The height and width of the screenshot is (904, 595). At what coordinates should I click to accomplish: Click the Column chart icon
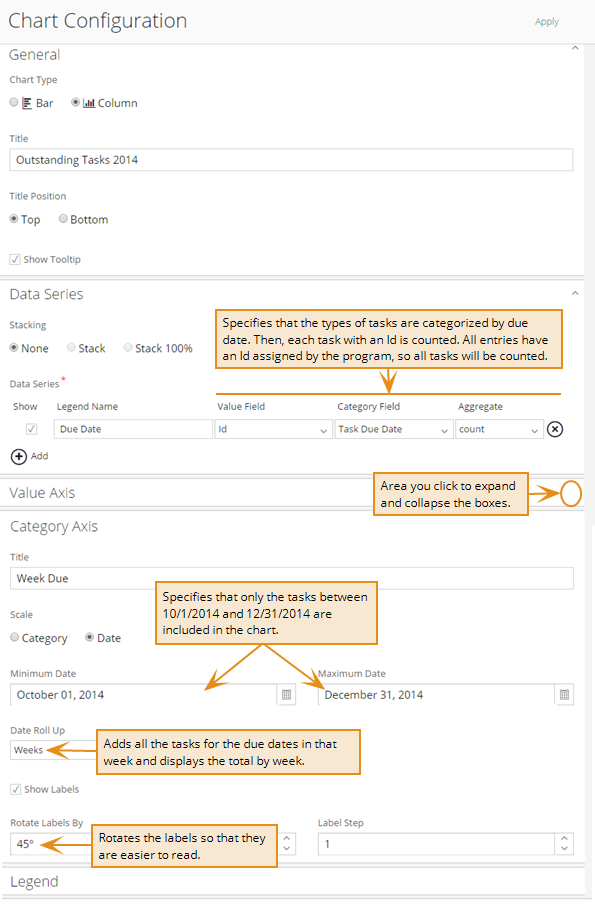[x=89, y=103]
